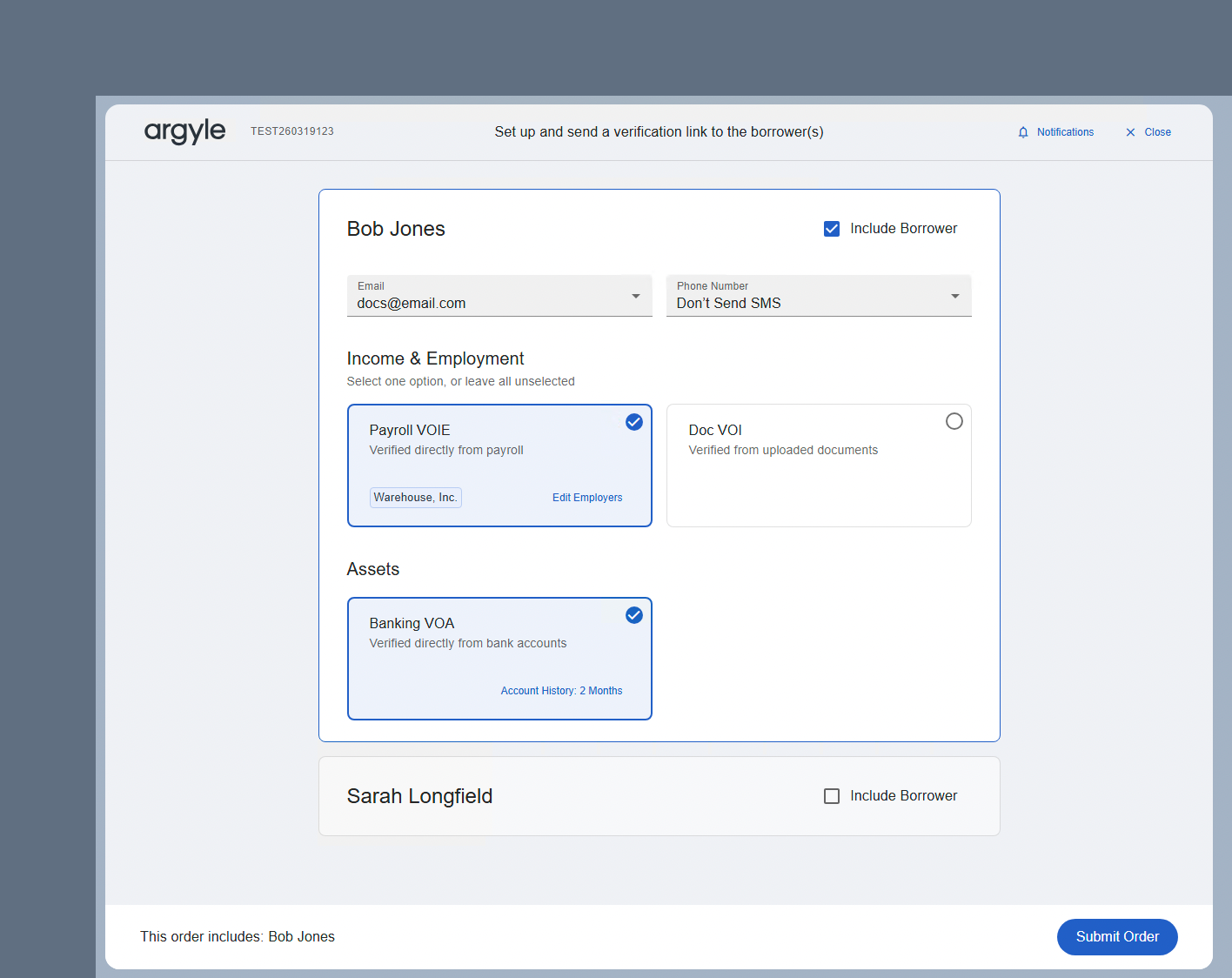
Task: Select the Payroll VOIE card
Action: [x=487, y=452]
